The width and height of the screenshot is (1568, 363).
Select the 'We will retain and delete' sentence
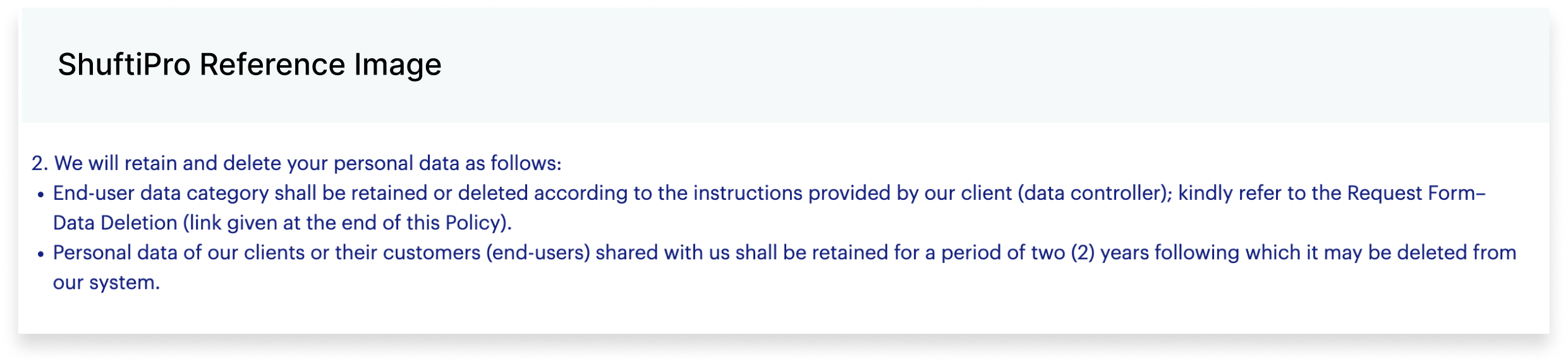pyautogui.click(x=308, y=163)
